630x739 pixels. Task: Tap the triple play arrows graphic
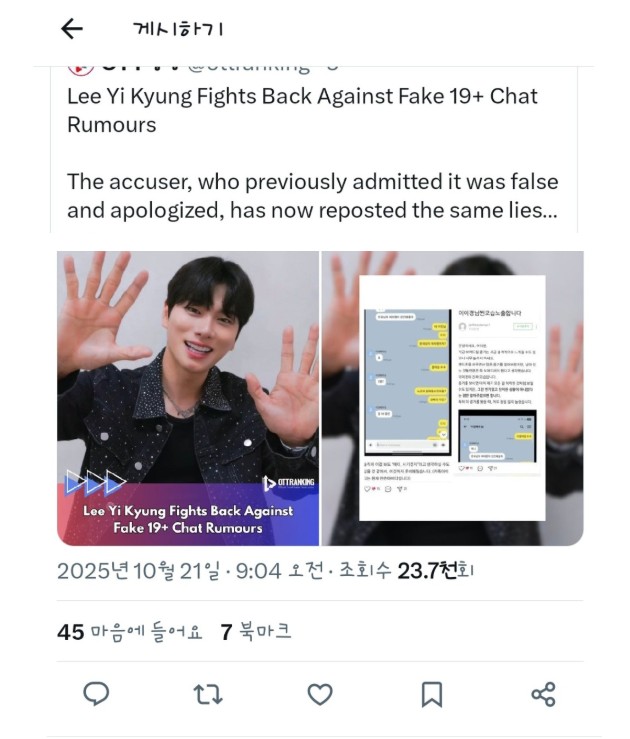(x=96, y=482)
